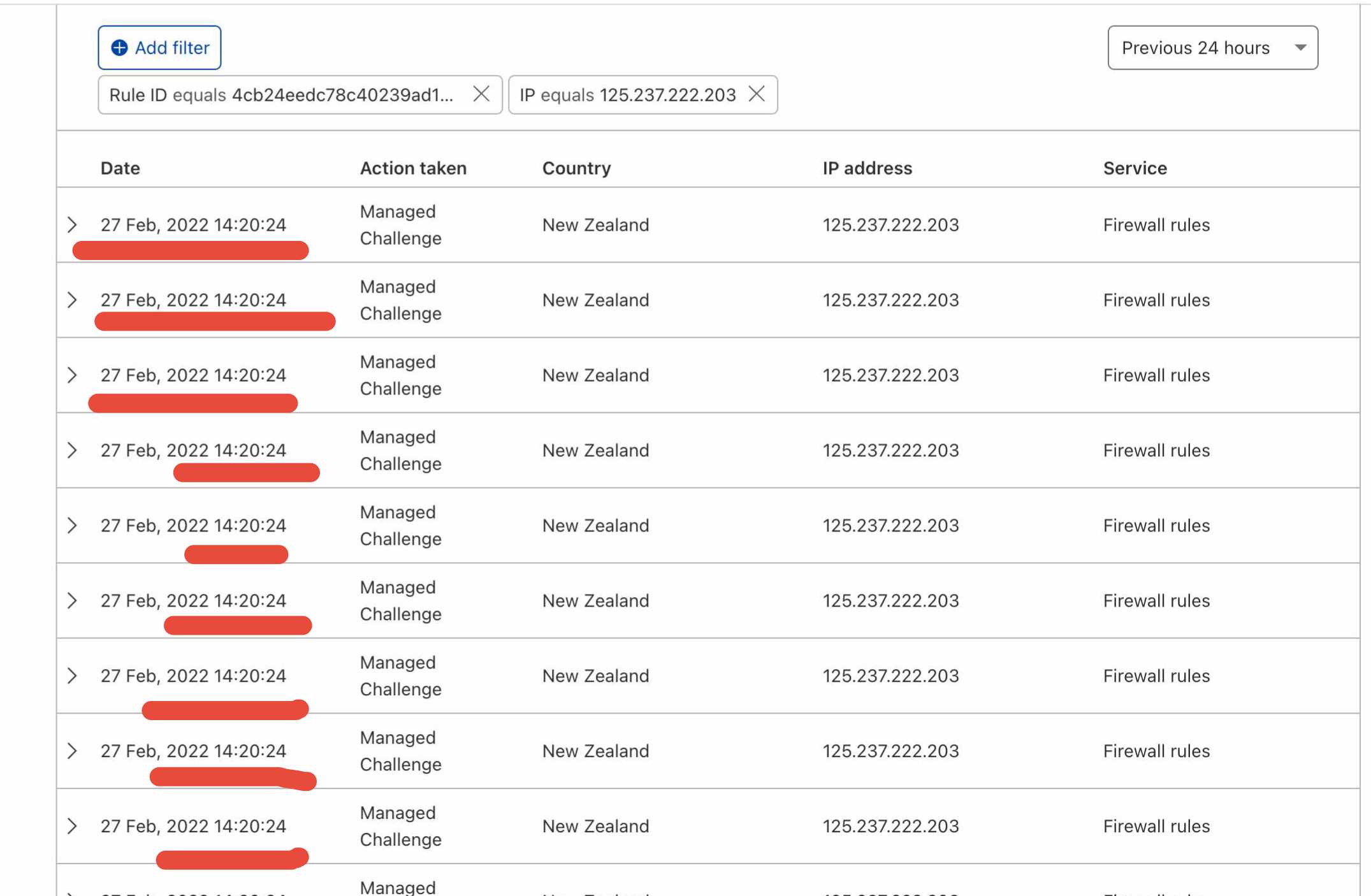Expand the third event row chevron

(72, 375)
